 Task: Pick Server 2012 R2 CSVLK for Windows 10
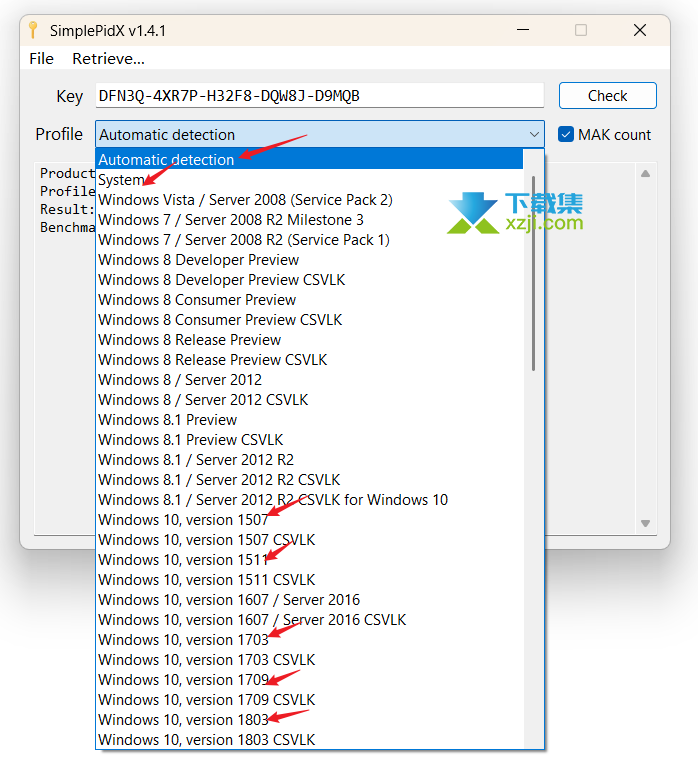[x=310, y=500]
